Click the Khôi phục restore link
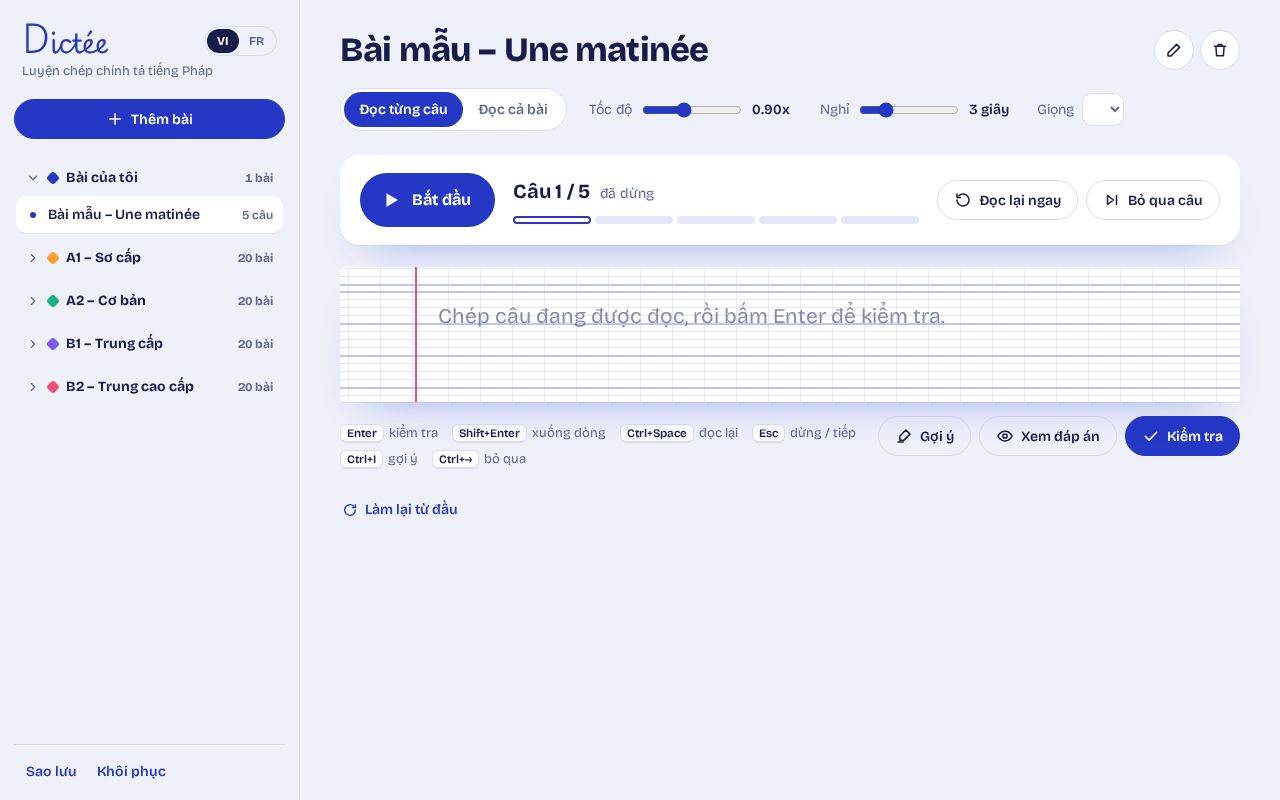Screen dimensions: 1280x800 click(131, 772)
